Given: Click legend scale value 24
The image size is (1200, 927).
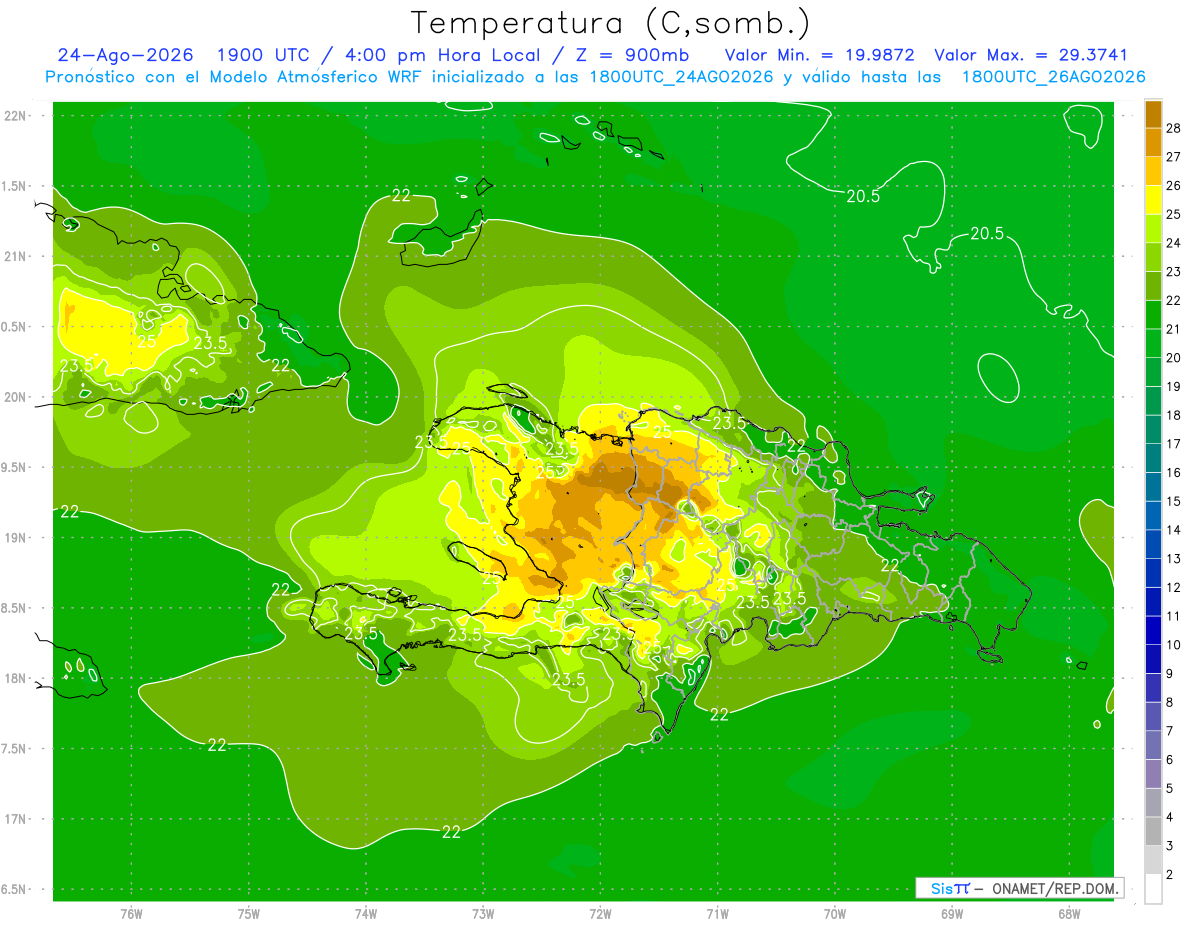Looking at the screenshot, I should click(x=1175, y=243).
